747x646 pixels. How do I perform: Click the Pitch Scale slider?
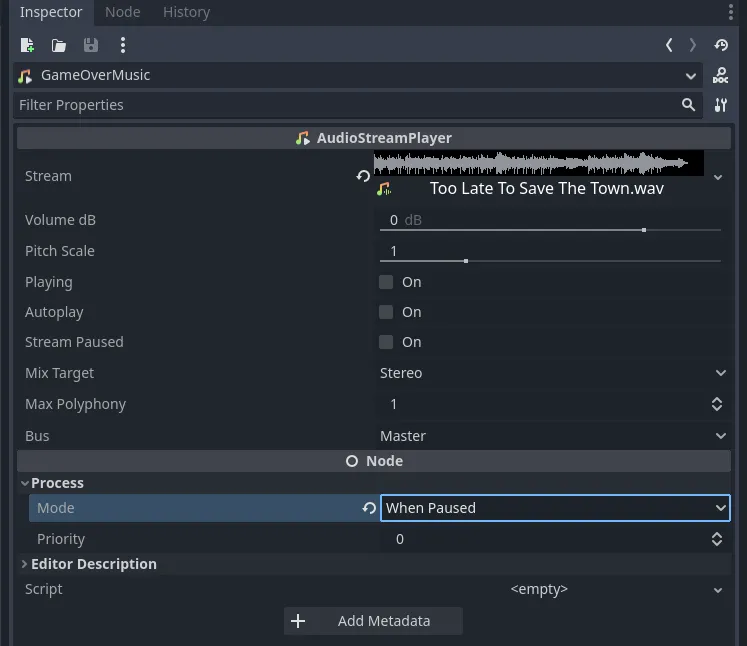550,261
